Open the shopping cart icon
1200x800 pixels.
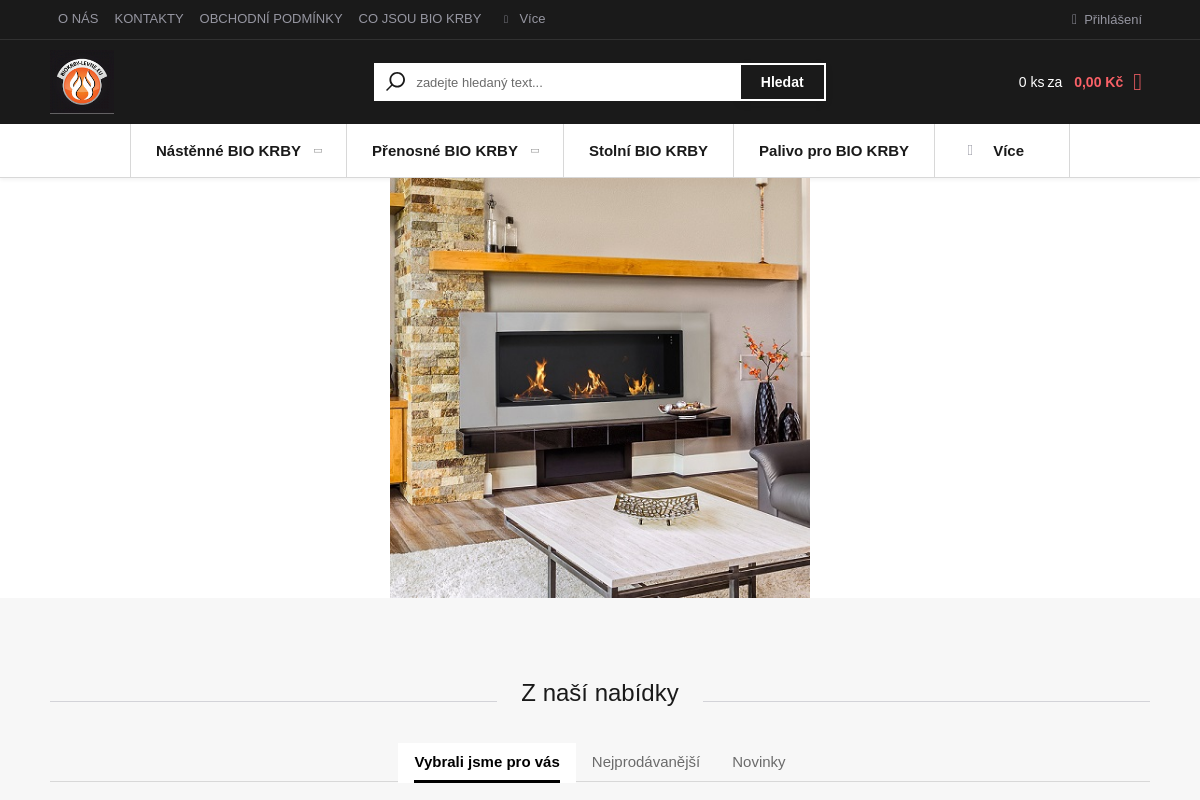[x=1137, y=82]
